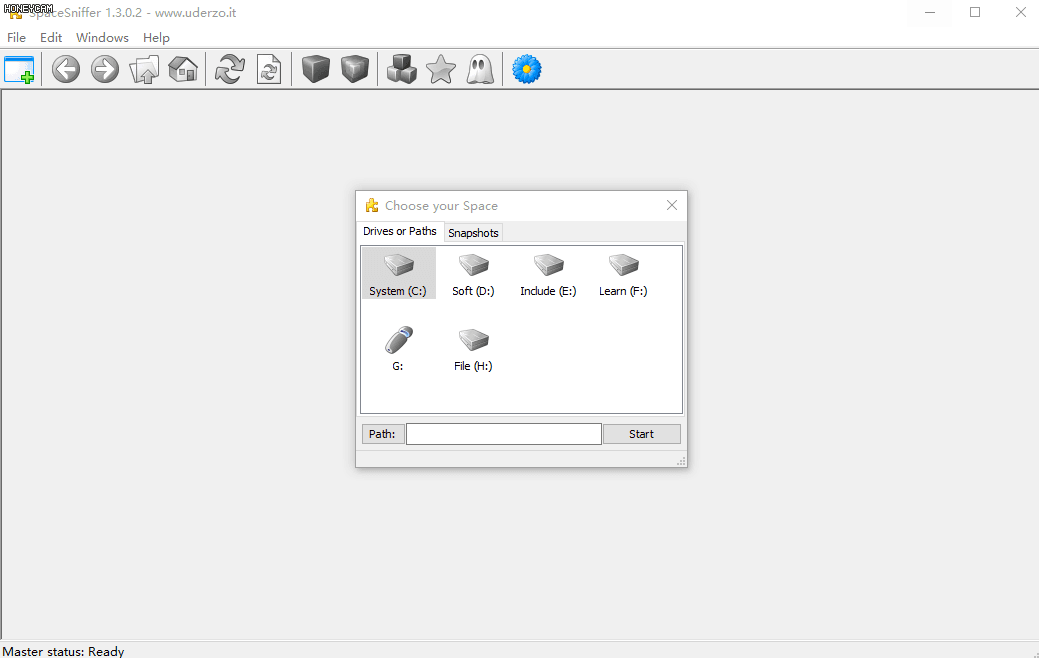Click the light cube more detail icon
The height and width of the screenshot is (658, 1039).
tap(355, 70)
